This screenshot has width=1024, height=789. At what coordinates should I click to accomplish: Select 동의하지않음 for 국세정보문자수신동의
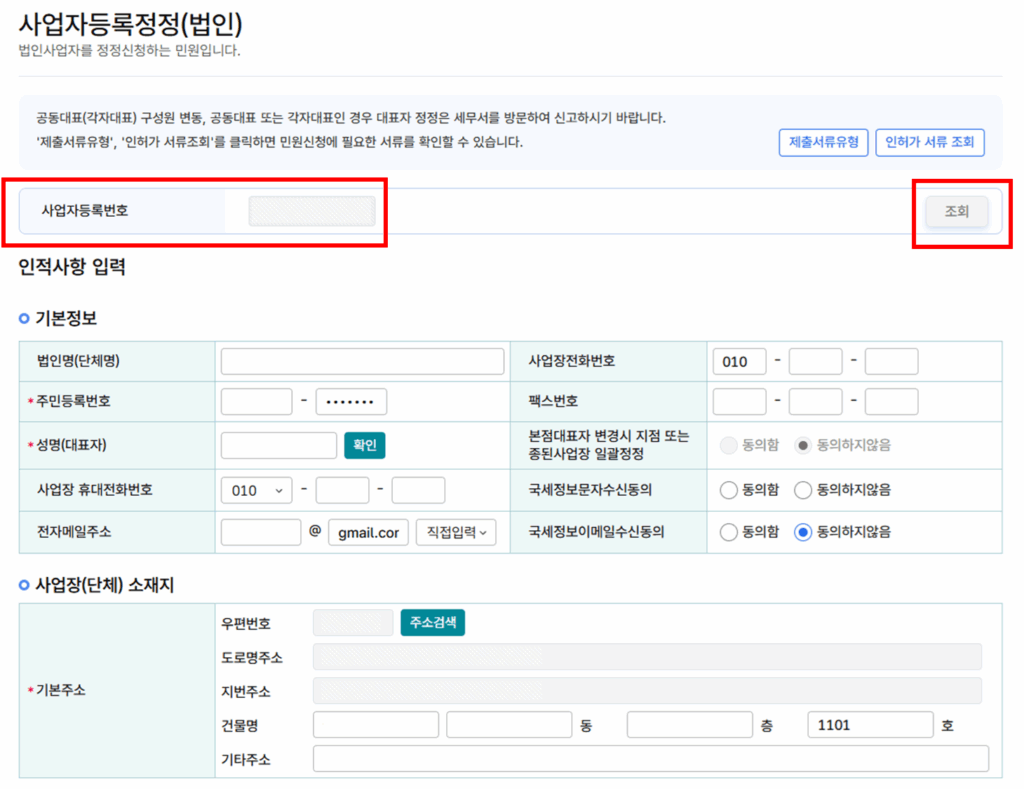[x=802, y=490]
